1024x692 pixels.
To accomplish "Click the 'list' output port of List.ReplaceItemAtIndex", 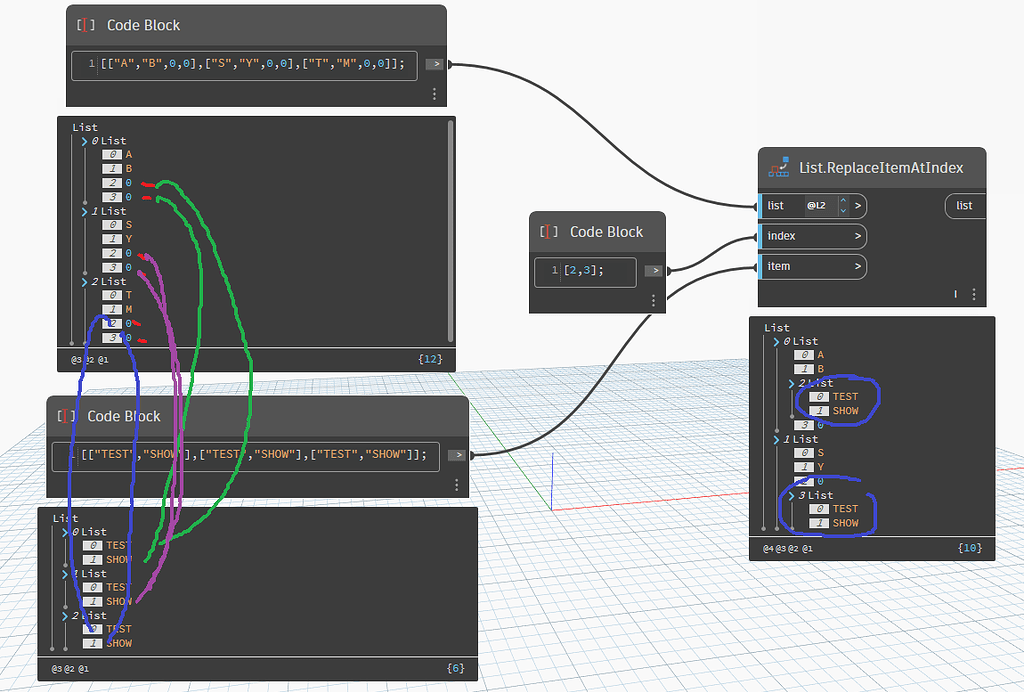I will point(964,206).
